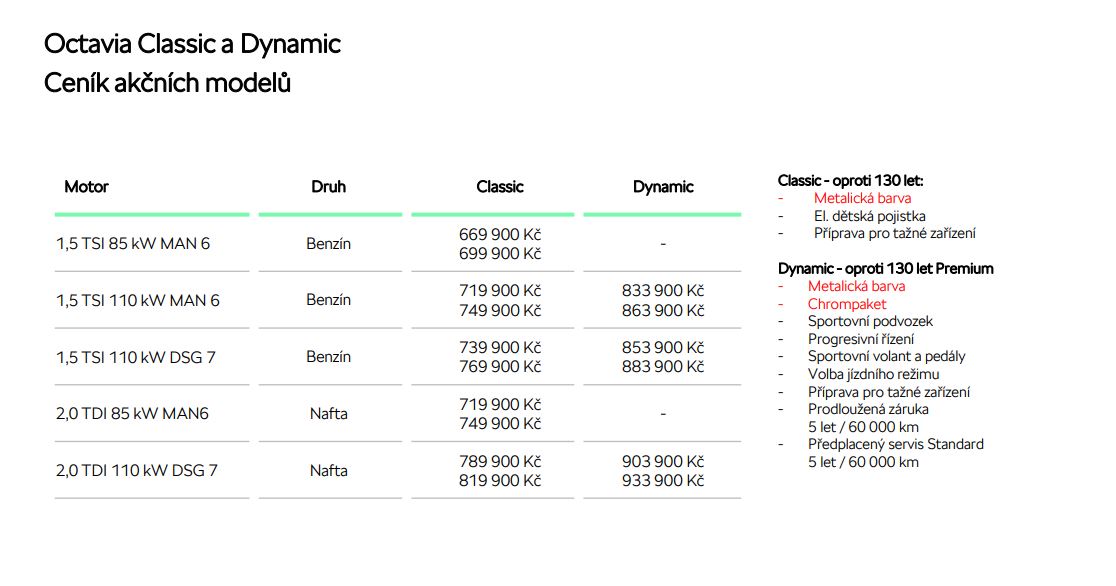This screenshot has width=1116, height=586.
Task: Click the Dynamic column header in table
Action: (662, 187)
